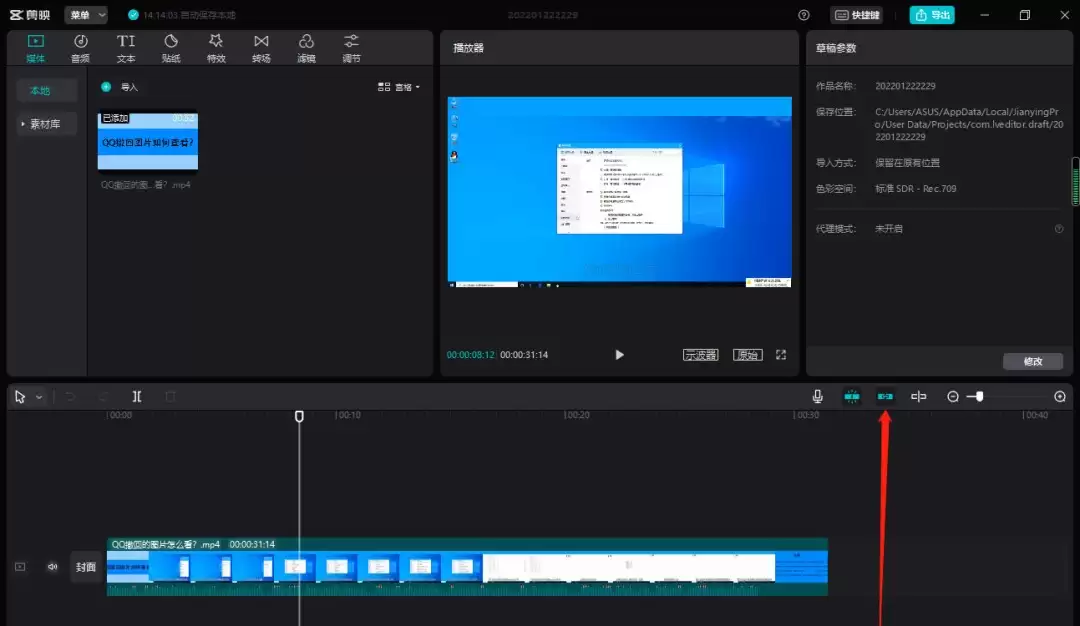This screenshot has height=626, width=1080.
Task: Click the split clip tool in timeline toolbar
Action: [137, 397]
